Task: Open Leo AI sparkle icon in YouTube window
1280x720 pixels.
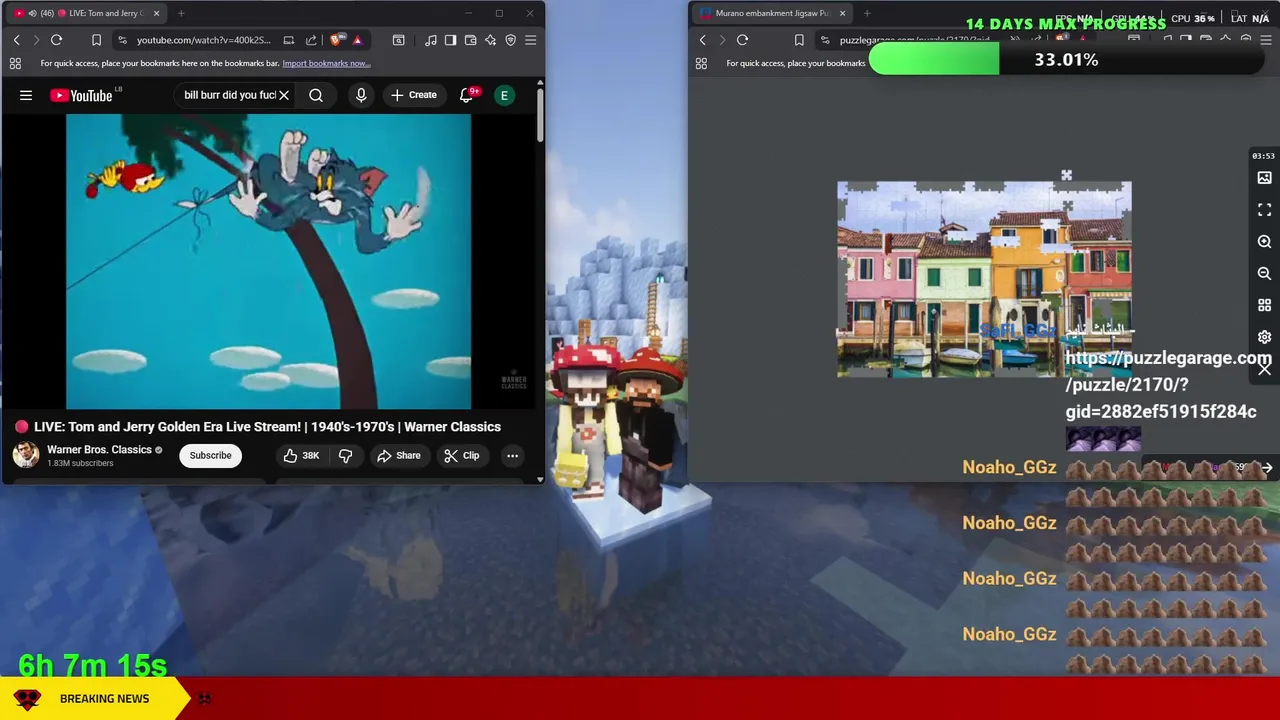Action: tap(490, 40)
